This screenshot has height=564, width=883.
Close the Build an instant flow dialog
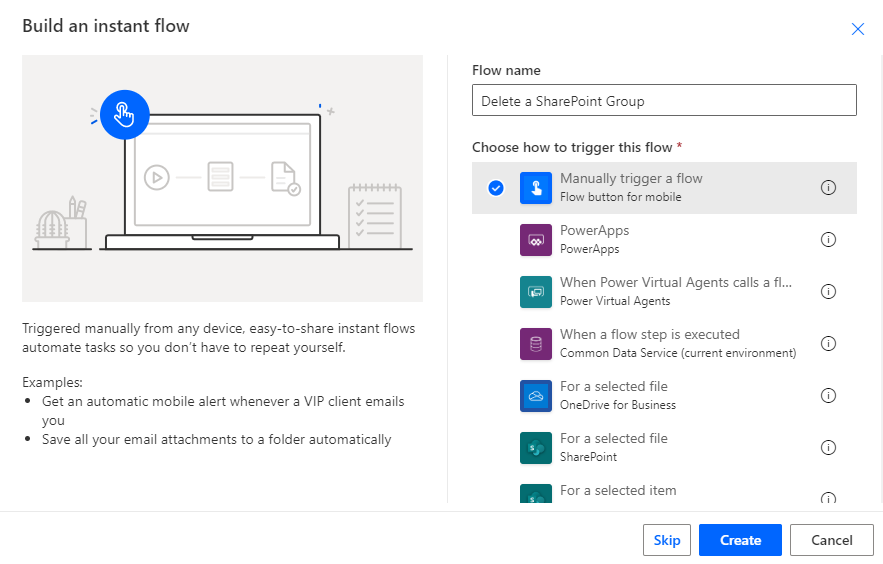pyautogui.click(x=857, y=29)
